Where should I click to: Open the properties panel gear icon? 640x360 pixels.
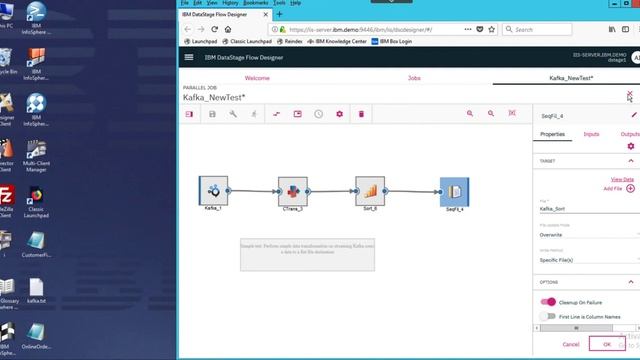point(631,146)
